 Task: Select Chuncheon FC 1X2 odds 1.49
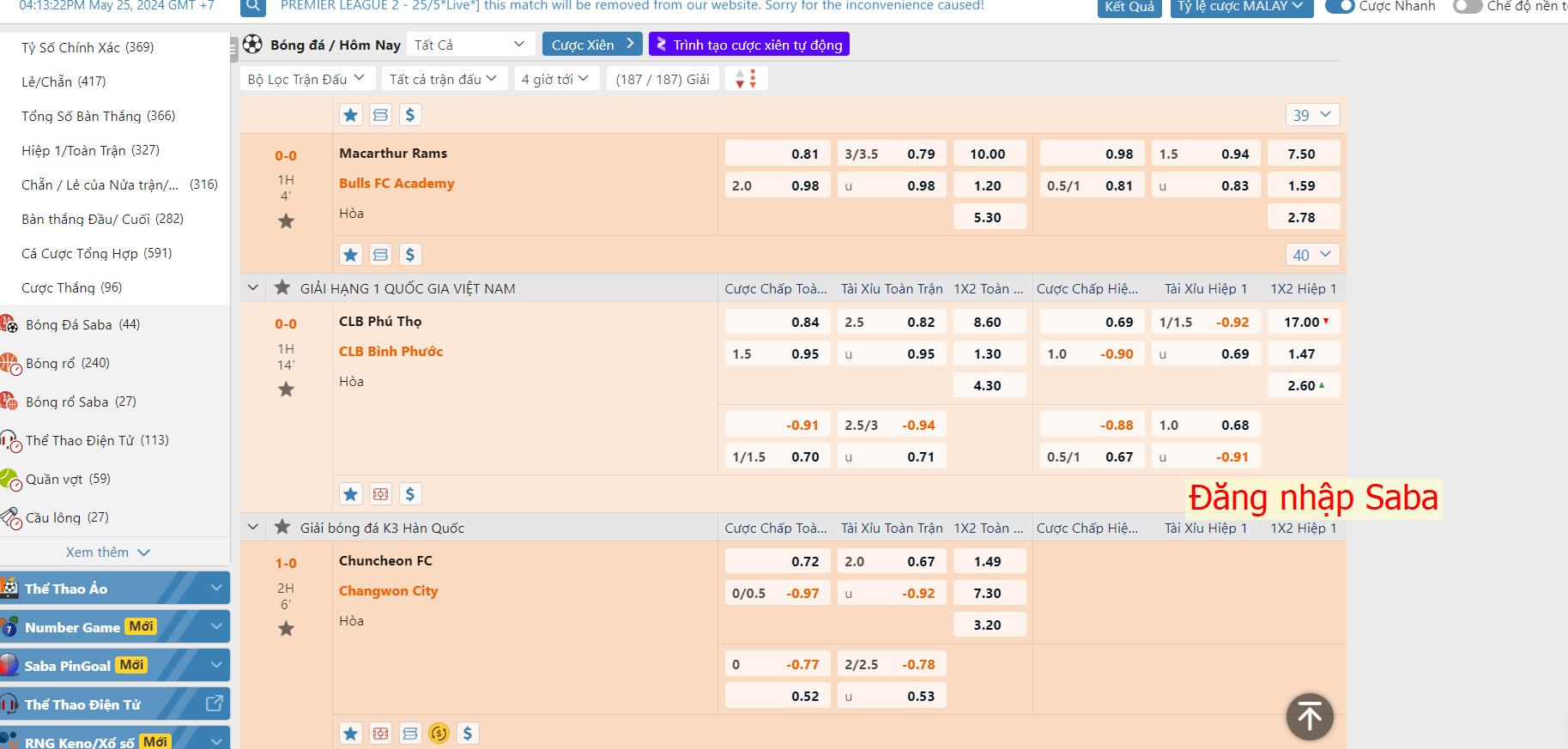pyautogui.click(x=990, y=561)
